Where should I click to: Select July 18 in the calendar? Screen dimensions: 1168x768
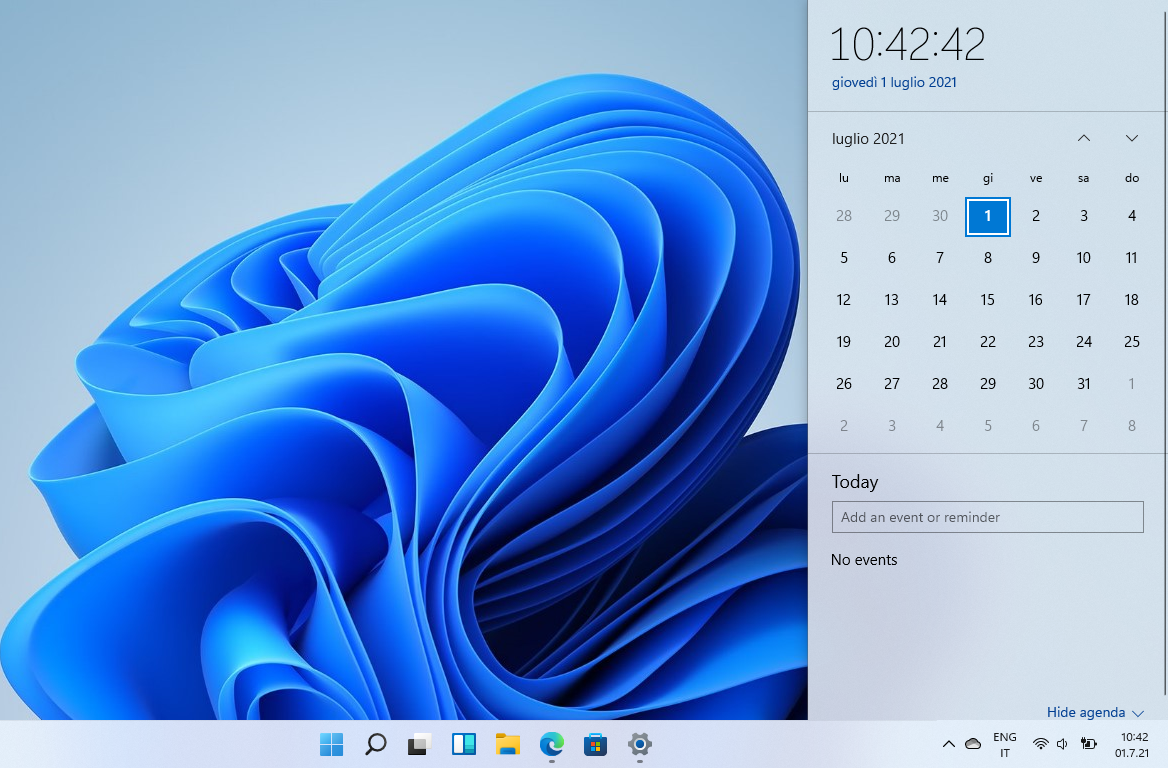[x=1132, y=299]
